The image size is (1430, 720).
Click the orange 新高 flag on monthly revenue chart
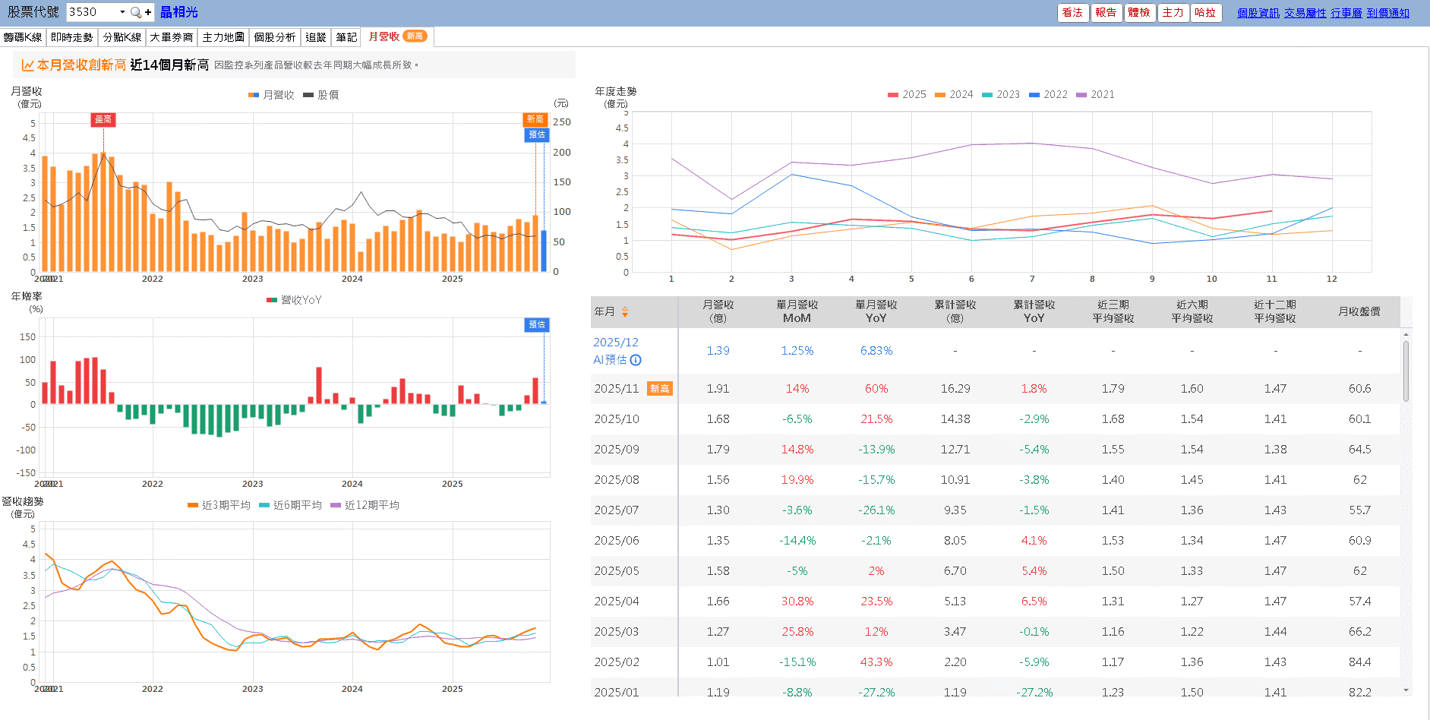(535, 119)
